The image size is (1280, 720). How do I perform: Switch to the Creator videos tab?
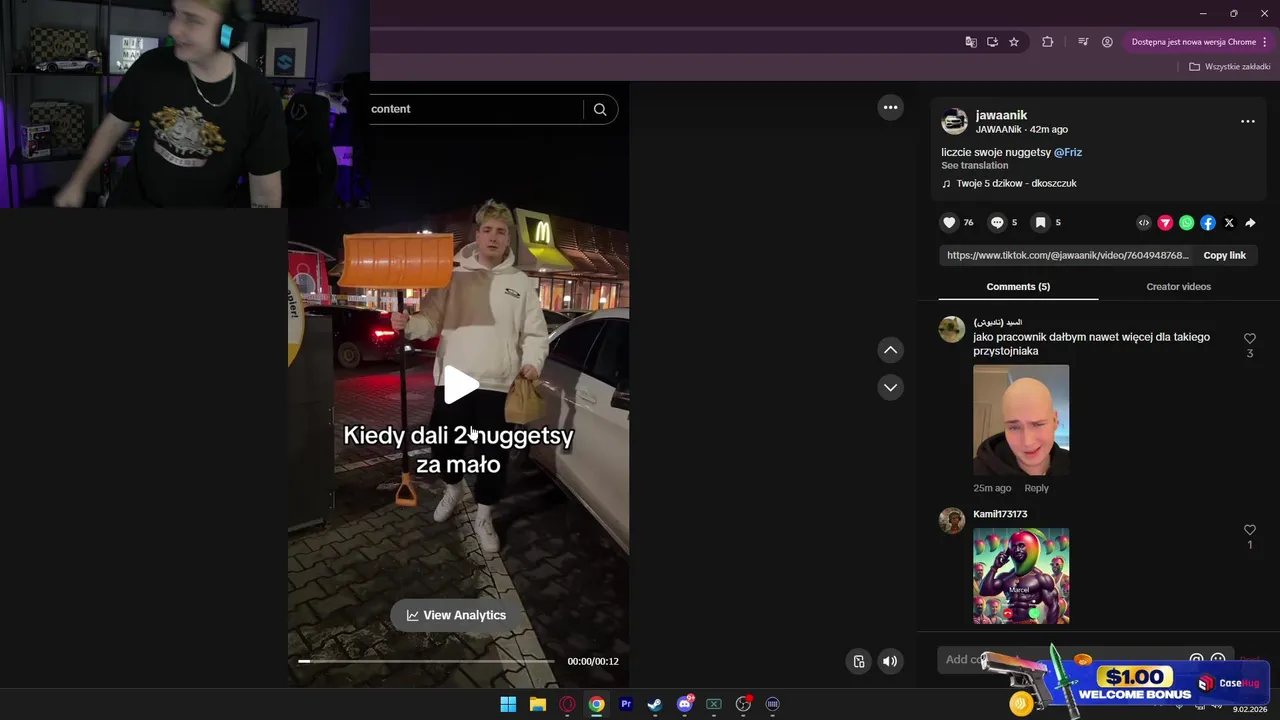1178,287
